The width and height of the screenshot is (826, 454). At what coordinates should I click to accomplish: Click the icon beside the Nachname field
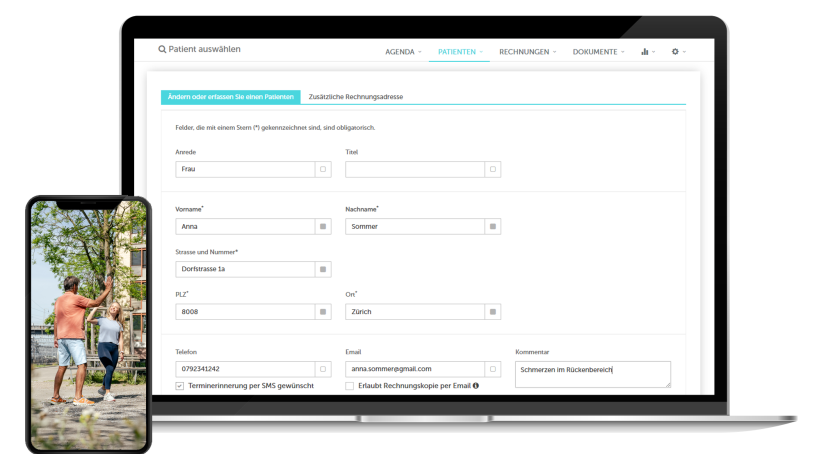click(492, 227)
